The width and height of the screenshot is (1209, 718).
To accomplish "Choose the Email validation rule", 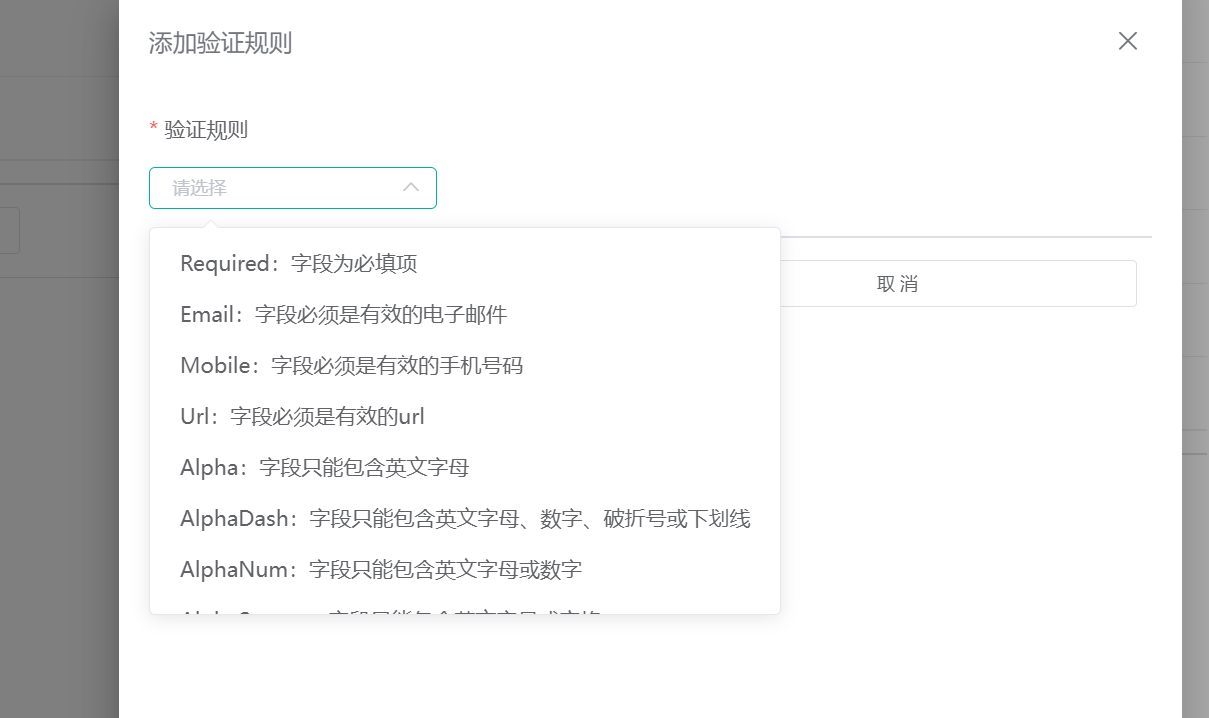I will pyautogui.click(x=343, y=314).
